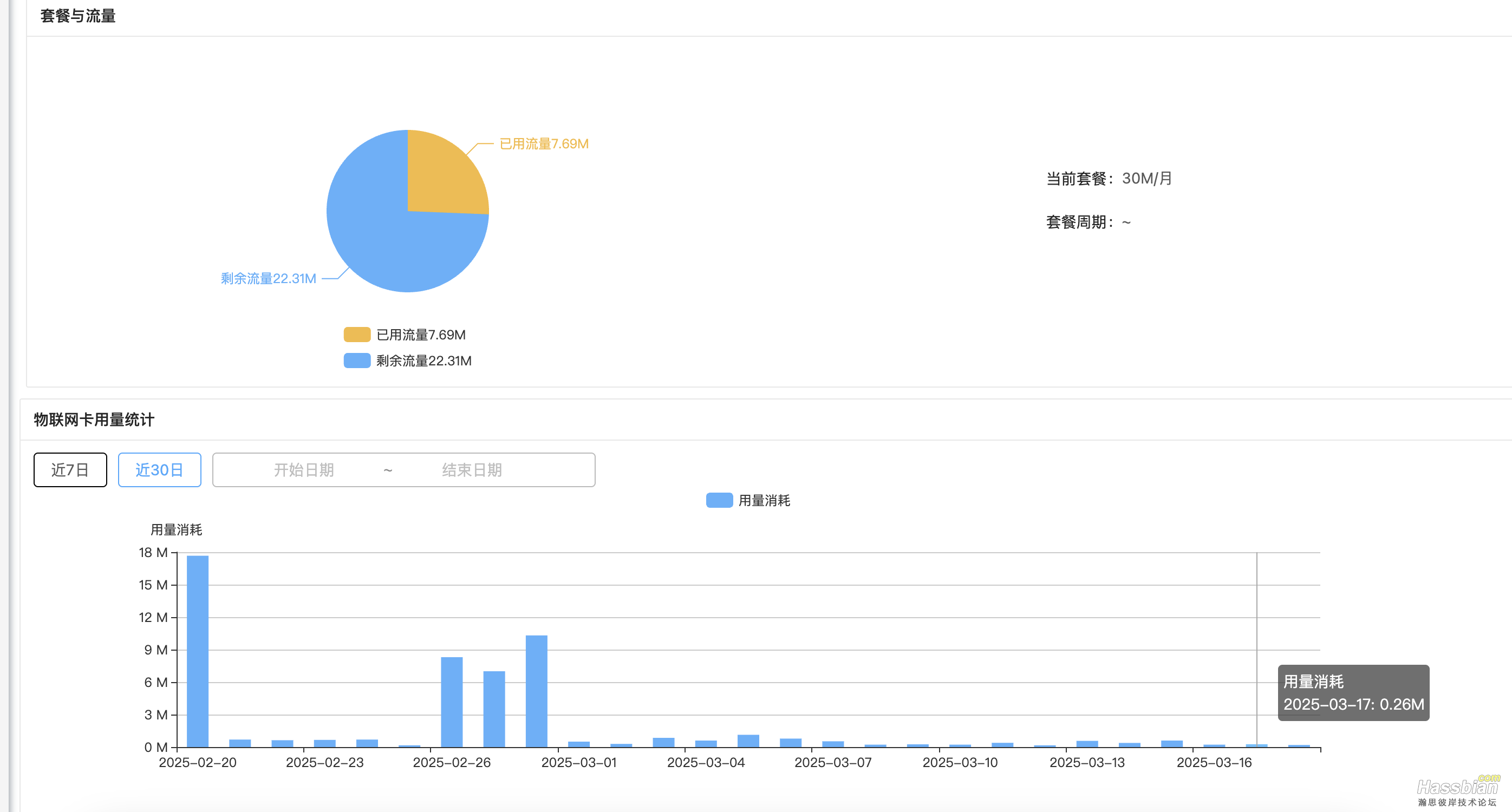Click the 2025-03-16 x-axis label

pyautogui.click(x=1214, y=762)
